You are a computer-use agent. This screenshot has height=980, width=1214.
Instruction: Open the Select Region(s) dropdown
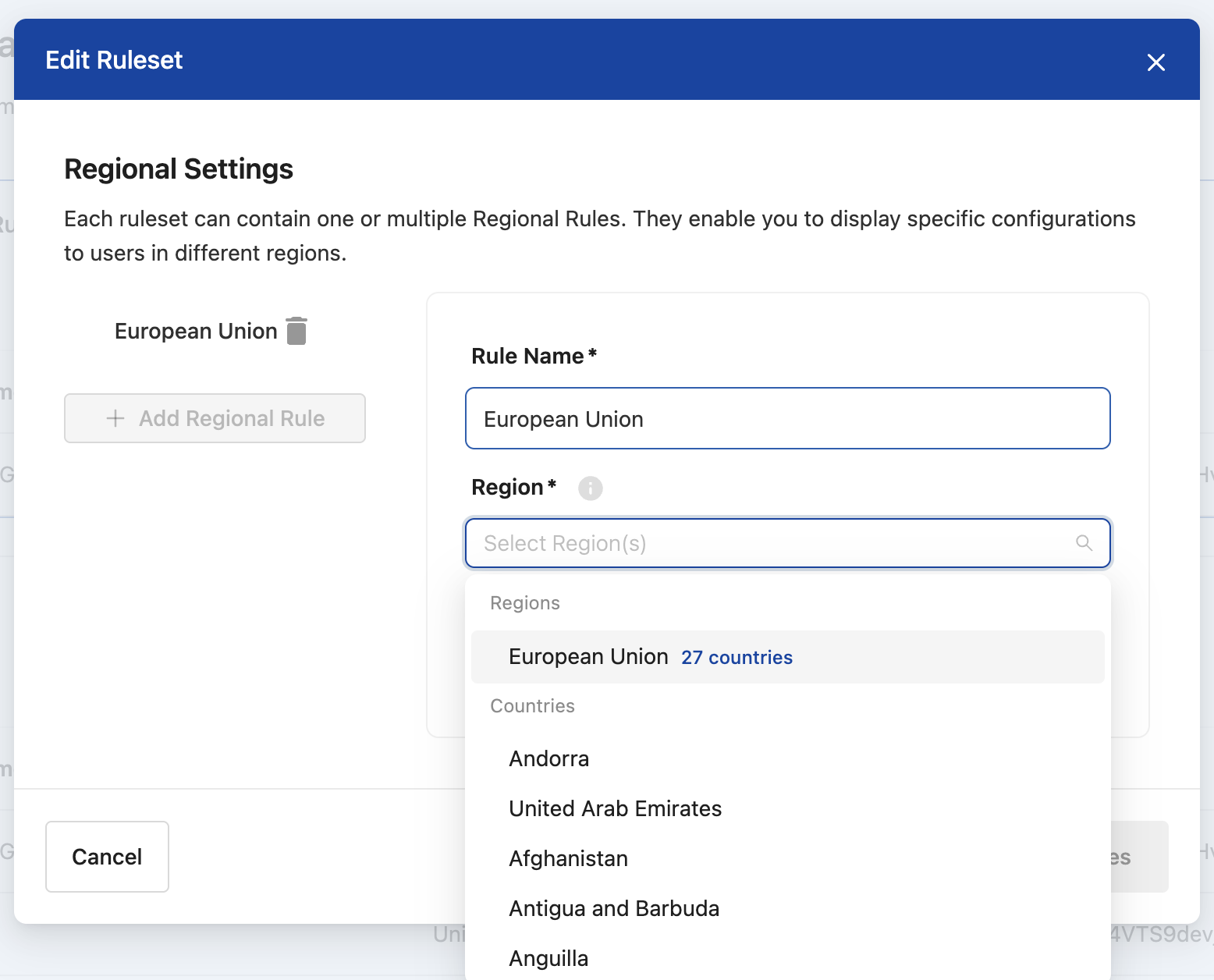coord(788,543)
